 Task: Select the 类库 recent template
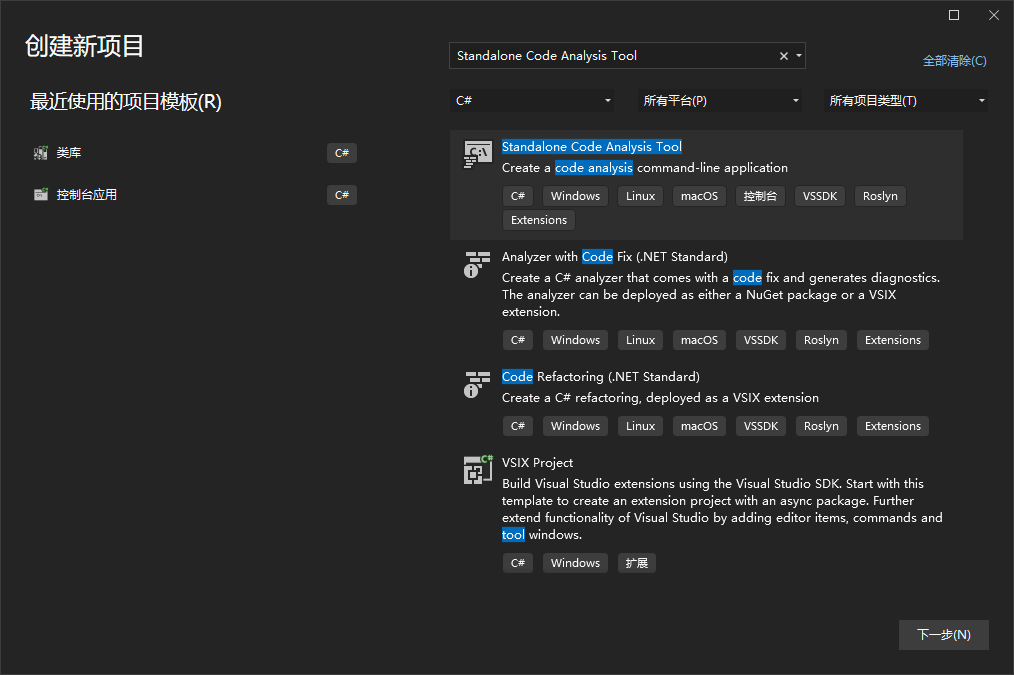pyautogui.click(x=69, y=153)
